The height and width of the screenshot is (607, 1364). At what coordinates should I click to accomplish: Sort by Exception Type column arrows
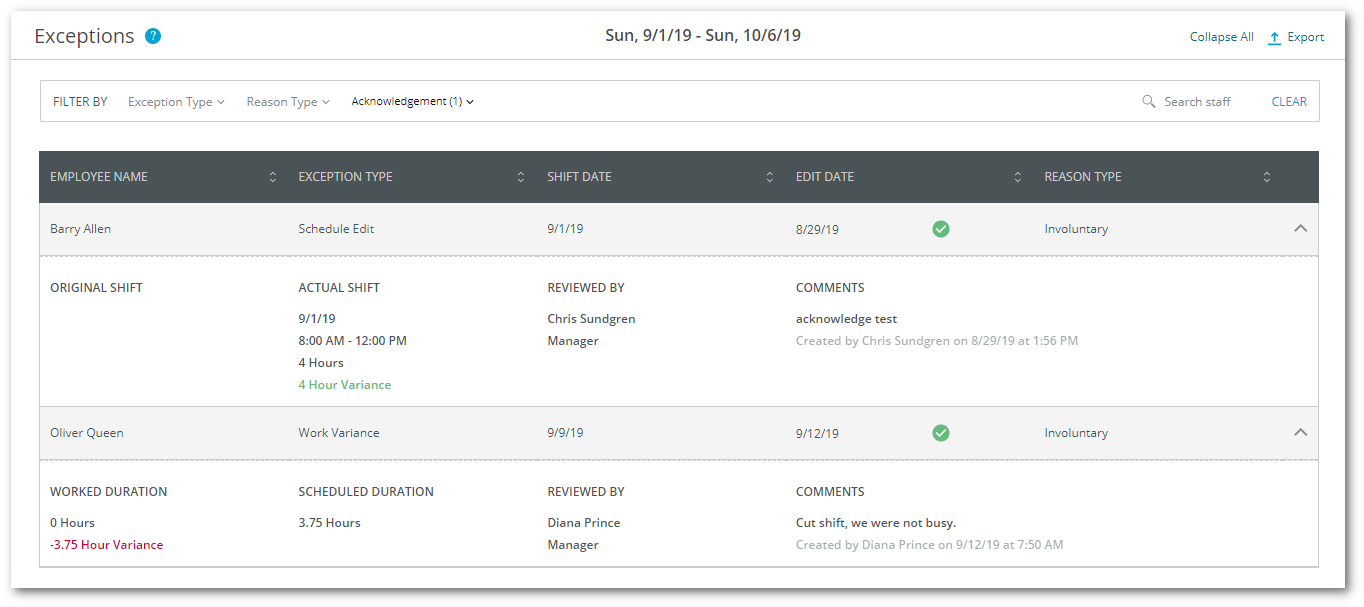pos(521,177)
